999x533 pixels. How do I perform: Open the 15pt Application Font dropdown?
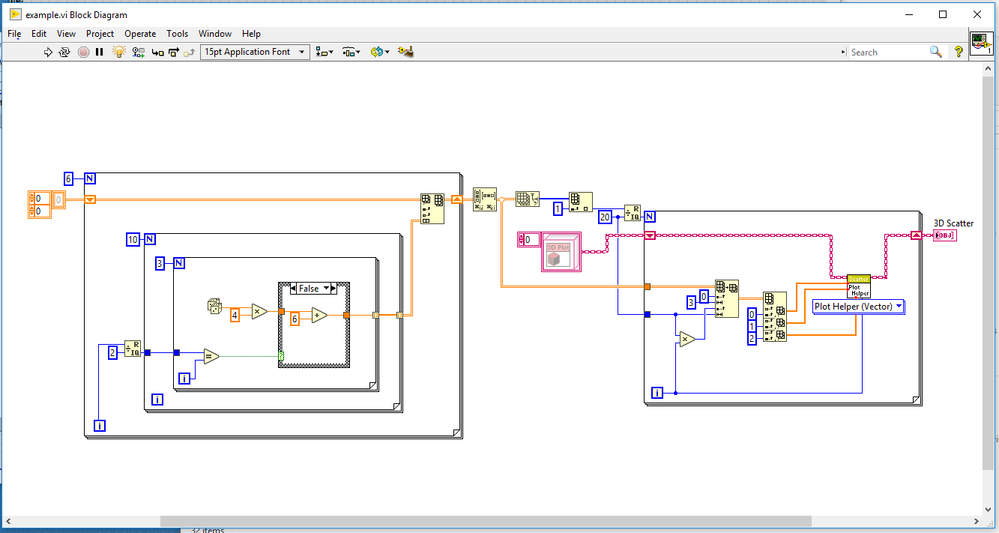[255, 52]
